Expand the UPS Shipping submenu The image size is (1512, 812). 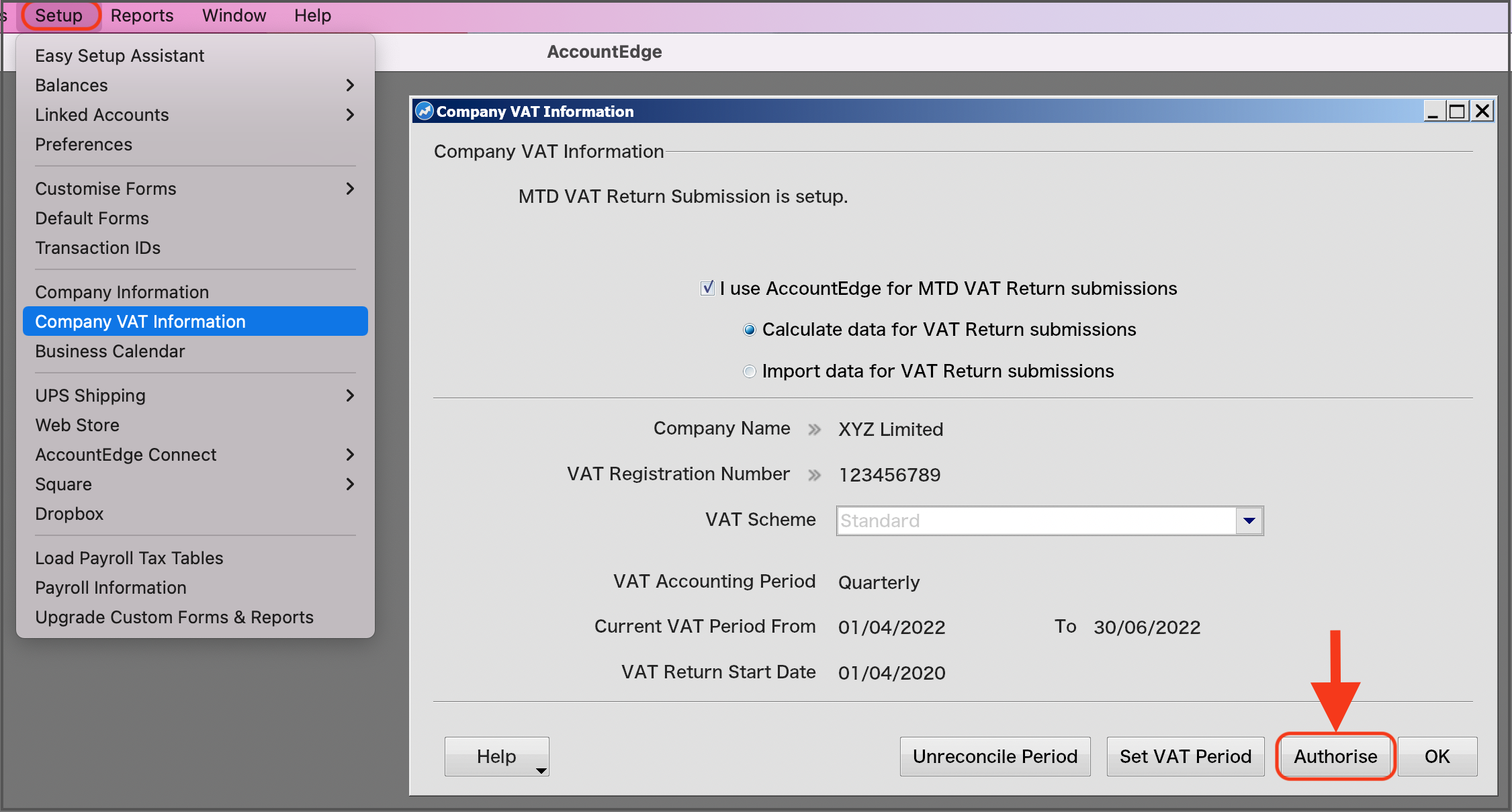(350, 396)
